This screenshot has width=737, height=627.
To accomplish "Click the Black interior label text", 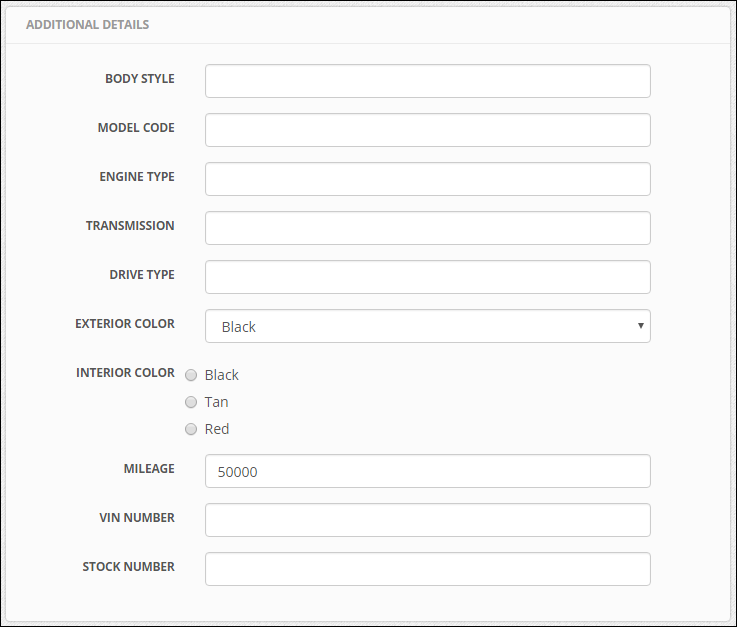I will pyautogui.click(x=221, y=375).
